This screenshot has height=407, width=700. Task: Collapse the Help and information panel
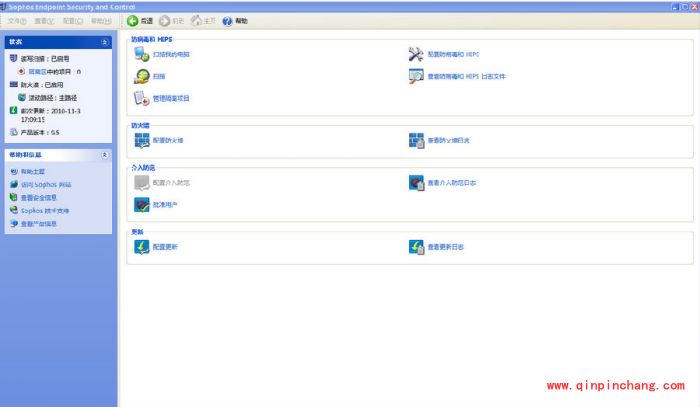pos(105,155)
